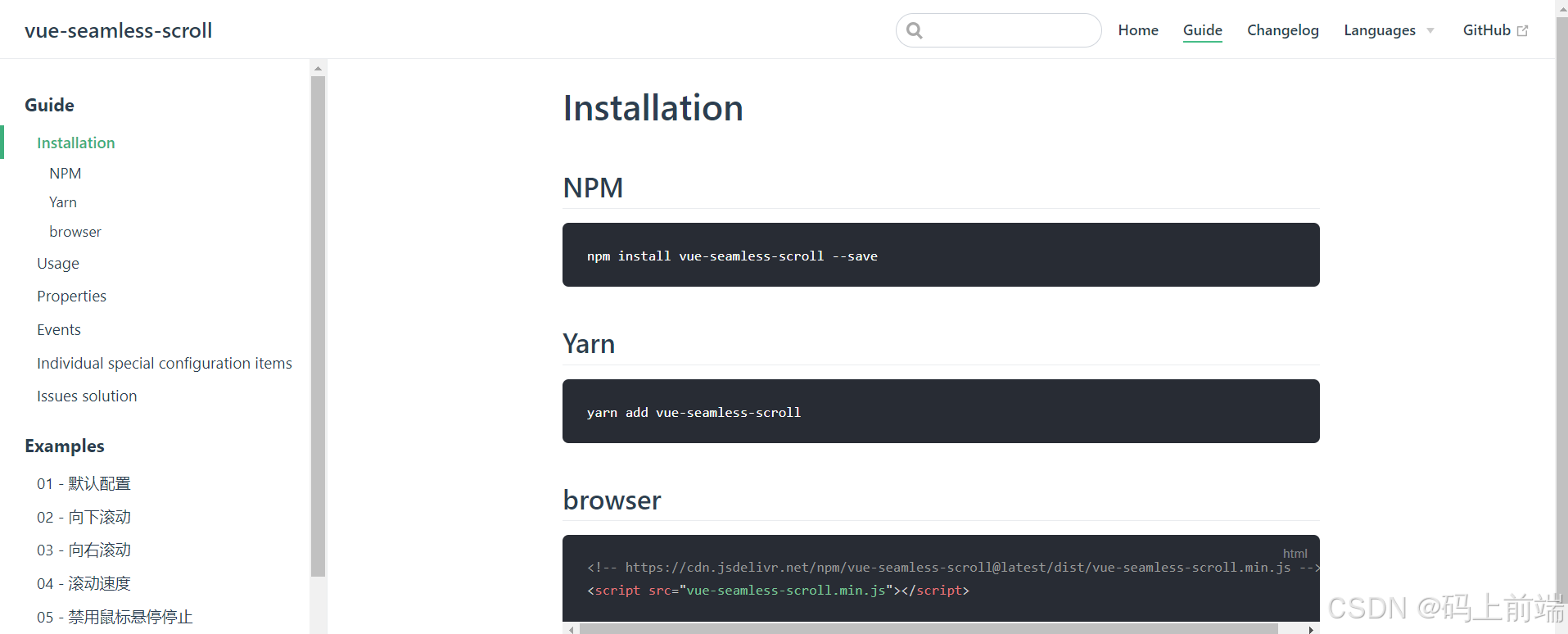
Task: Click the html language label
Action: (1295, 554)
